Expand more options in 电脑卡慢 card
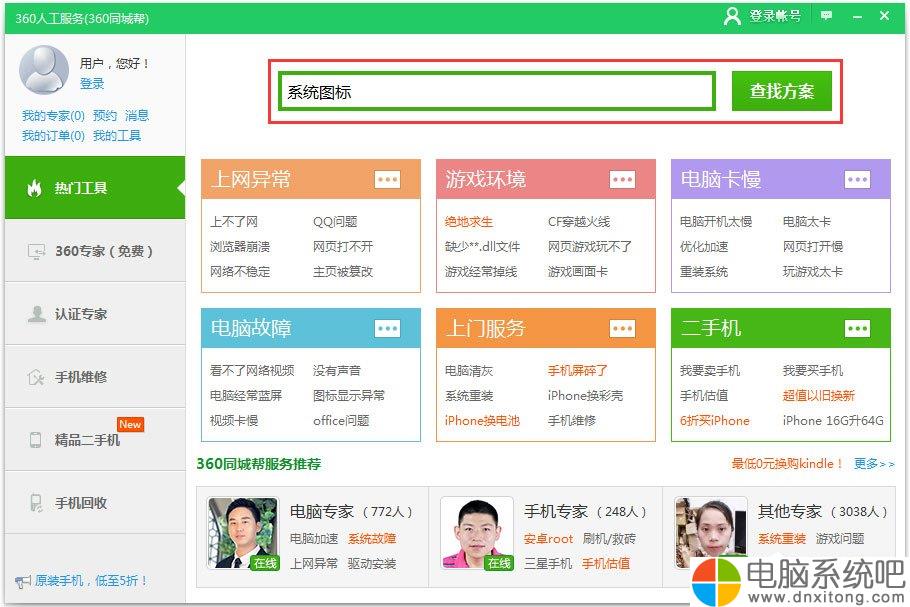Image resolution: width=910 pixels, height=607 pixels. pos(857,179)
